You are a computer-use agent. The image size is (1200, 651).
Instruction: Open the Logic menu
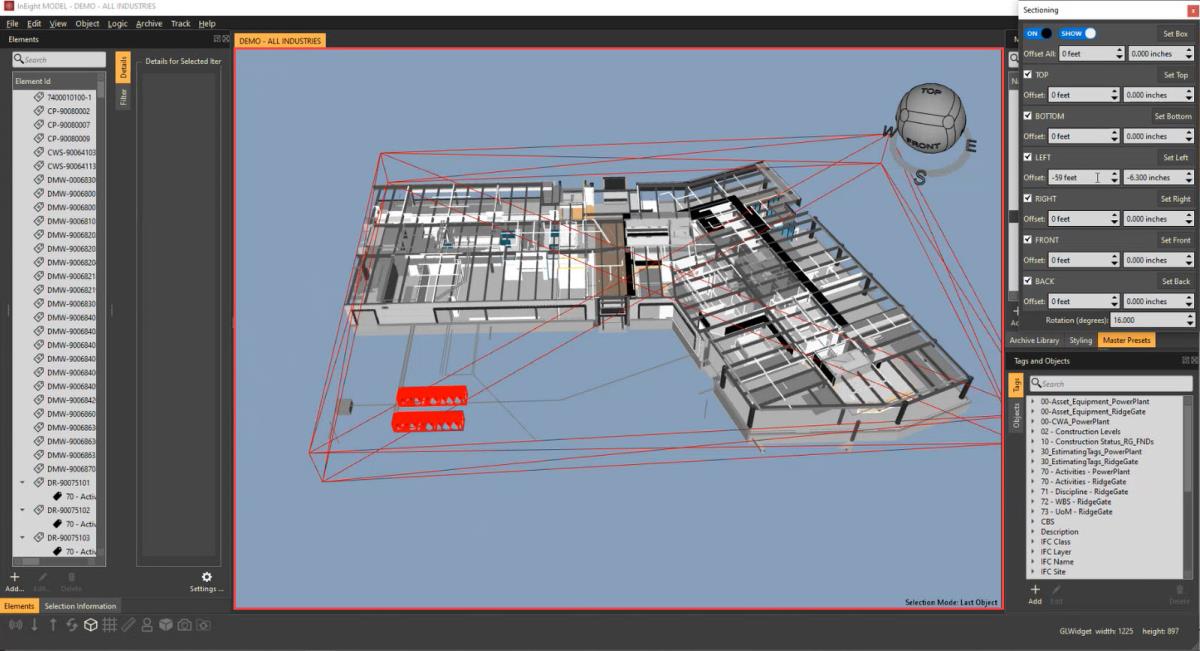point(117,23)
